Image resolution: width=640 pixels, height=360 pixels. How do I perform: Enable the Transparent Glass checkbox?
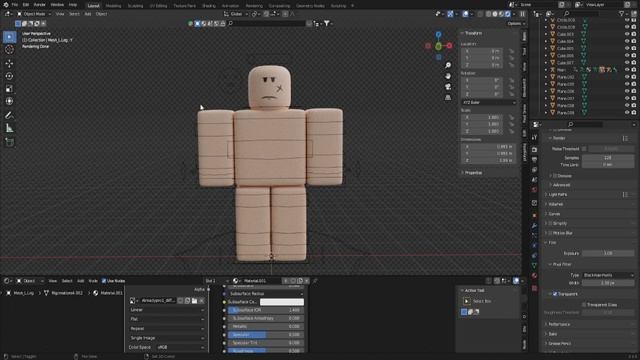click(584, 304)
